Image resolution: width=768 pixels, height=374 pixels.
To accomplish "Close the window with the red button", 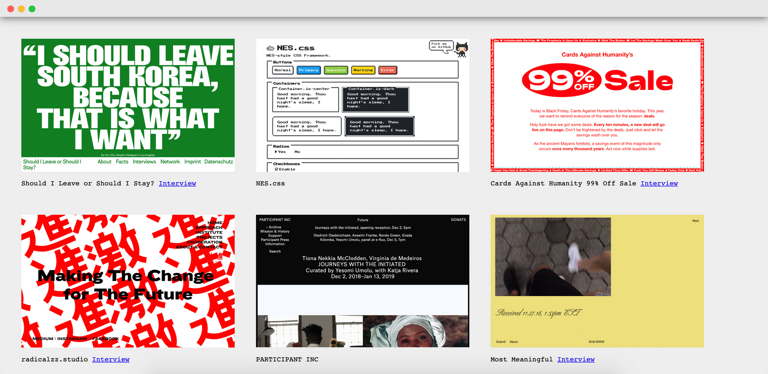I will (x=11, y=9).
